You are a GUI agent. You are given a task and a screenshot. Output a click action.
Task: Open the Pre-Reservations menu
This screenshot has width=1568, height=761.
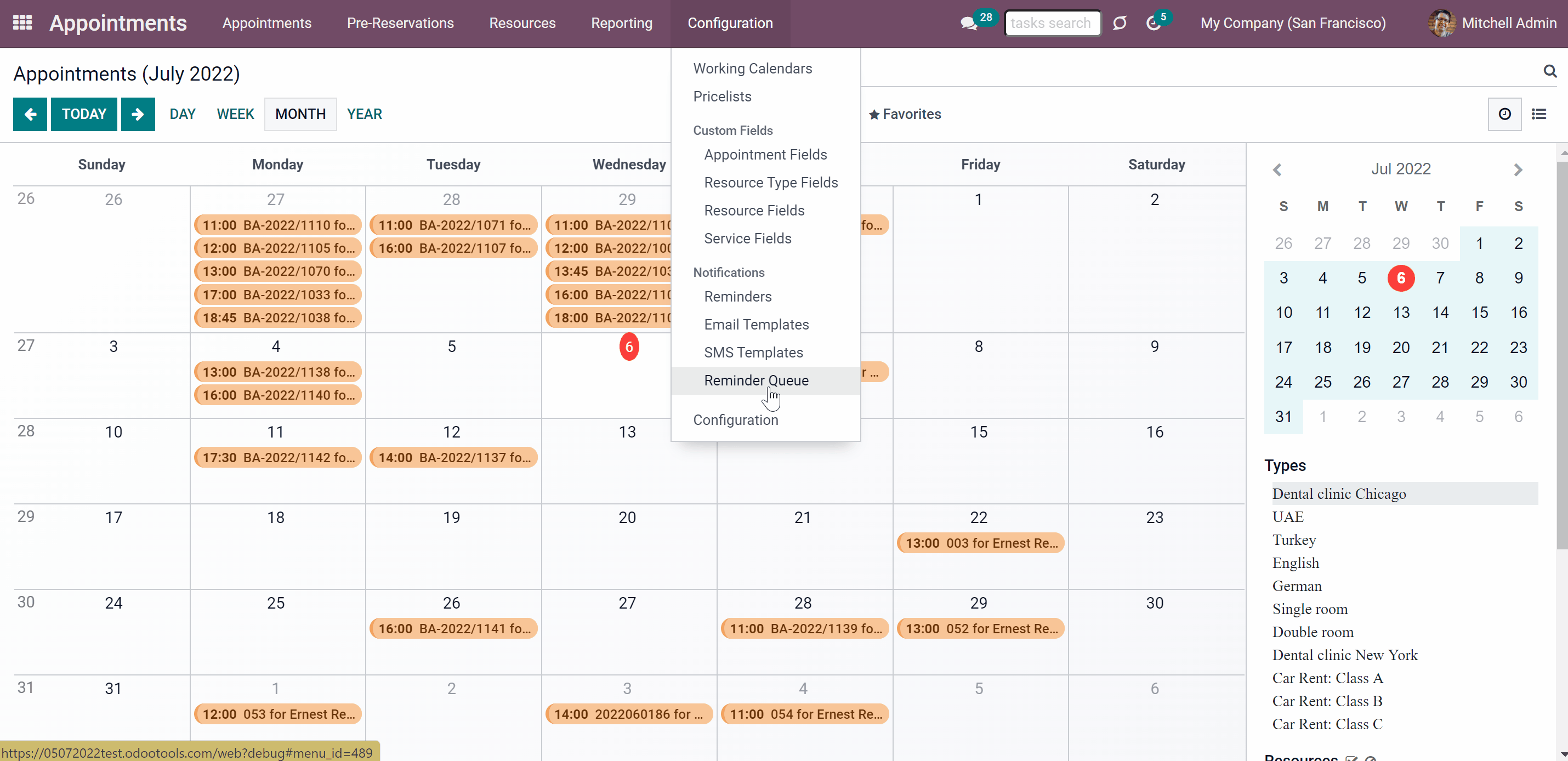[x=400, y=23]
